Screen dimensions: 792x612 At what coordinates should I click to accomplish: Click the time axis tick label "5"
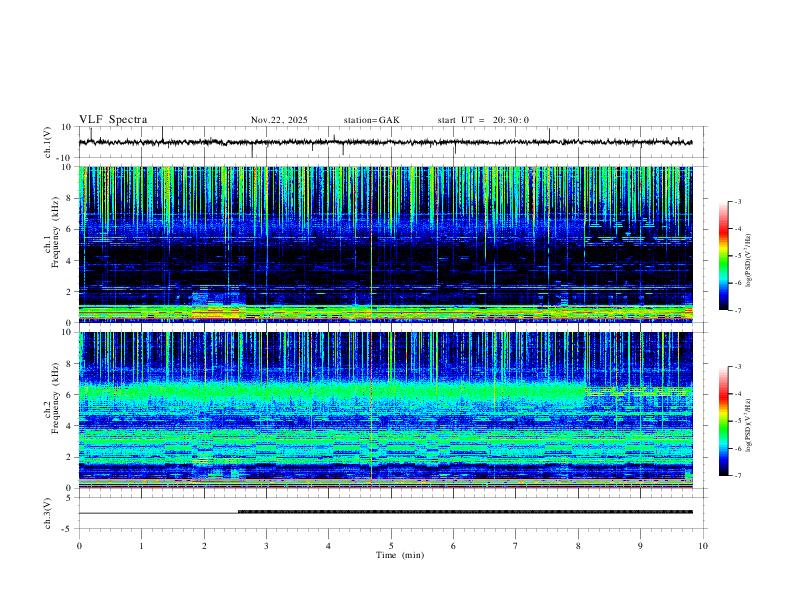[391, 546]
